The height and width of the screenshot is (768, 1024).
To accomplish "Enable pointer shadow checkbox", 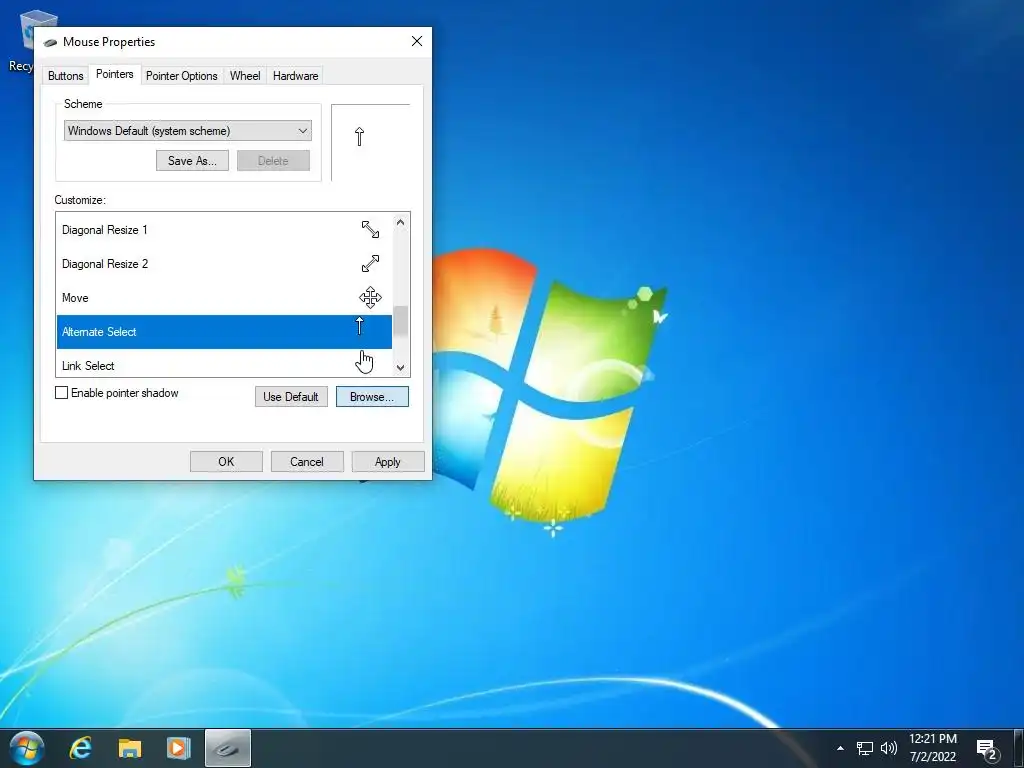I will [61, 392].
